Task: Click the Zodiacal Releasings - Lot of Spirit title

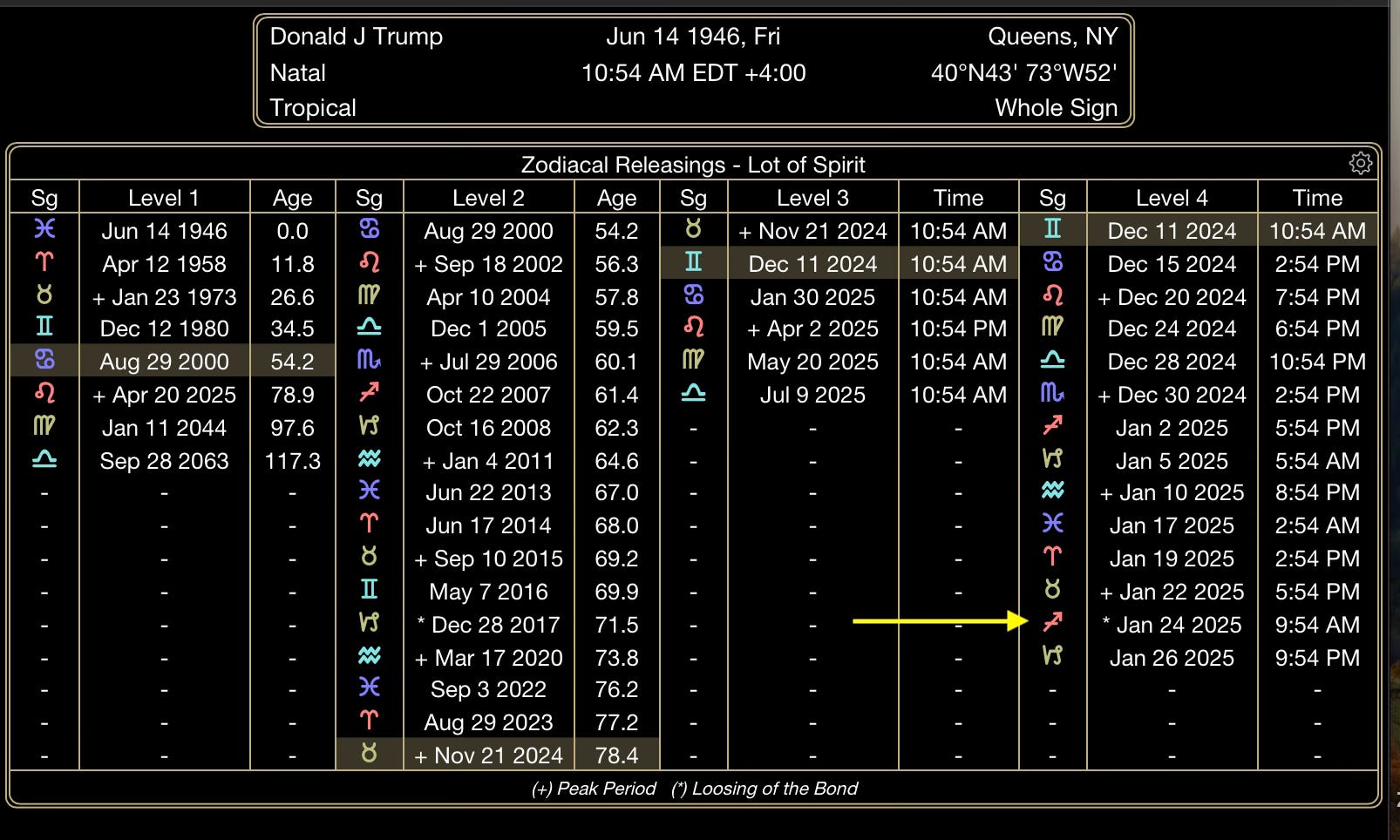Action: (693, 164)
